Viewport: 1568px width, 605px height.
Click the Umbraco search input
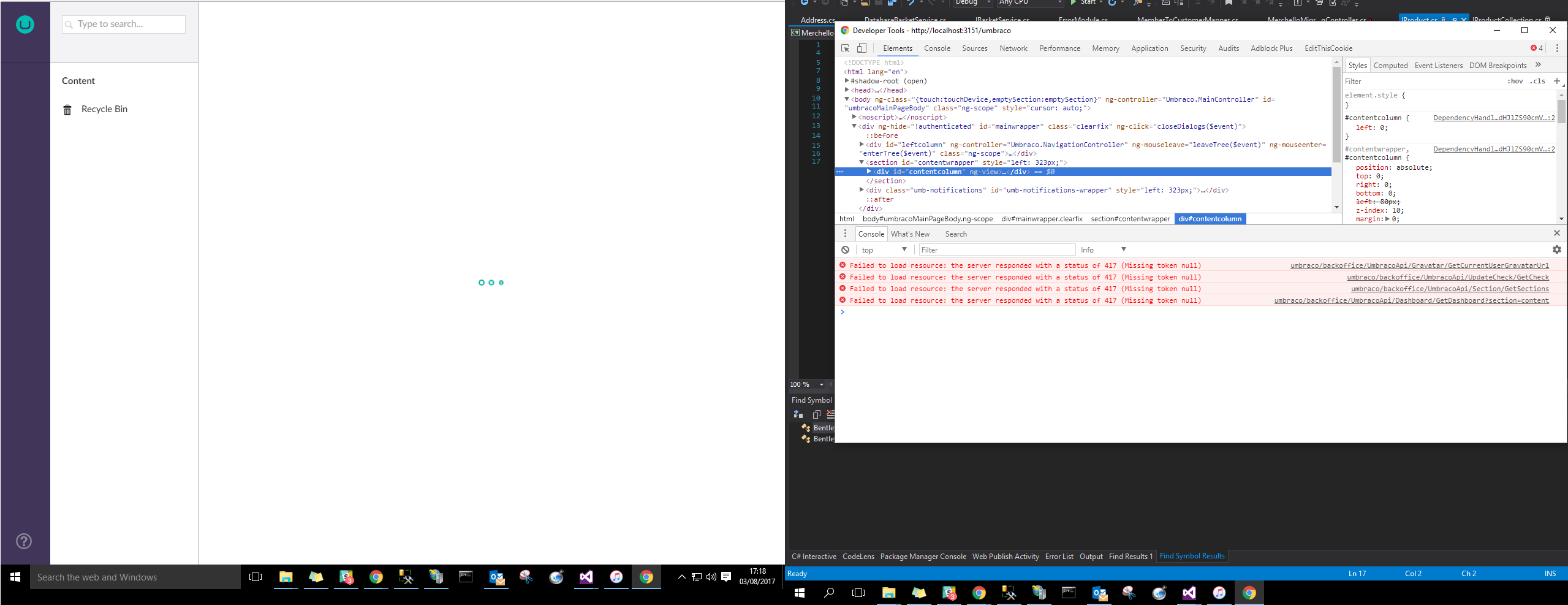pos(124,25)
